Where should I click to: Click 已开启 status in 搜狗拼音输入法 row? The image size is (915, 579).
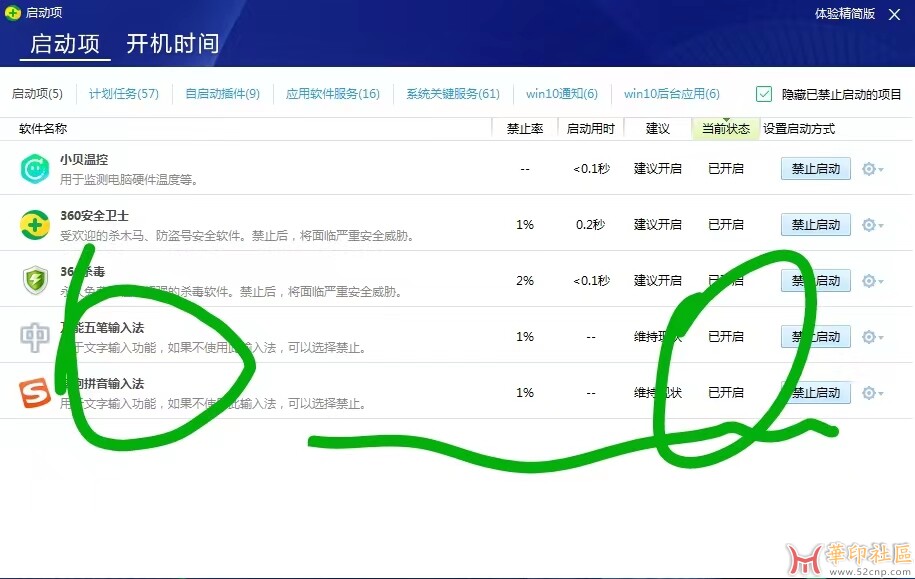726,393
